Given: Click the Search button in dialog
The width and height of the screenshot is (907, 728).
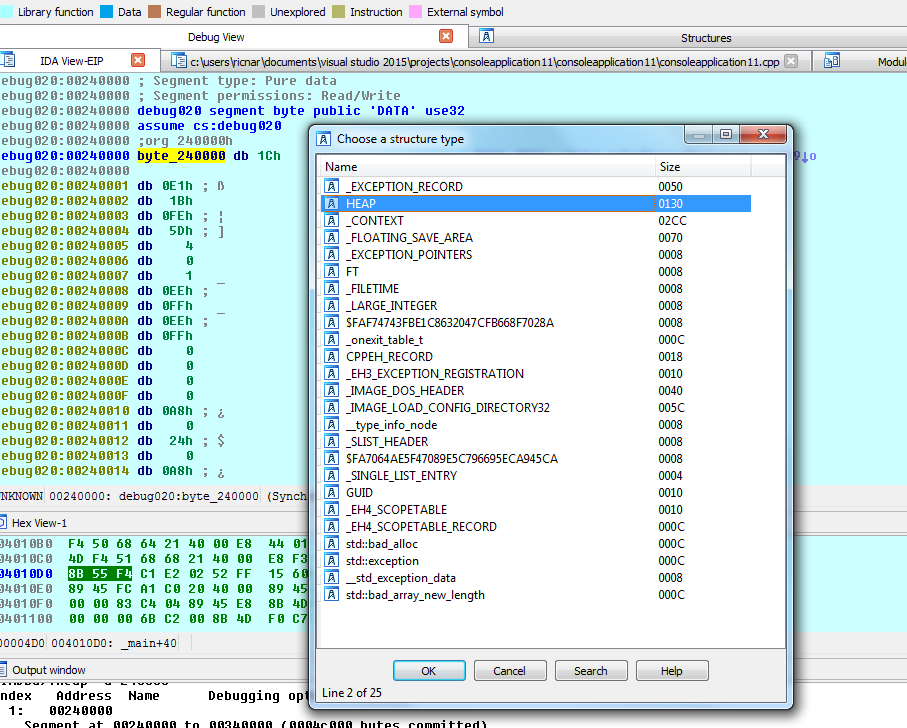Looking at the screenshot, I should [590, 671].
